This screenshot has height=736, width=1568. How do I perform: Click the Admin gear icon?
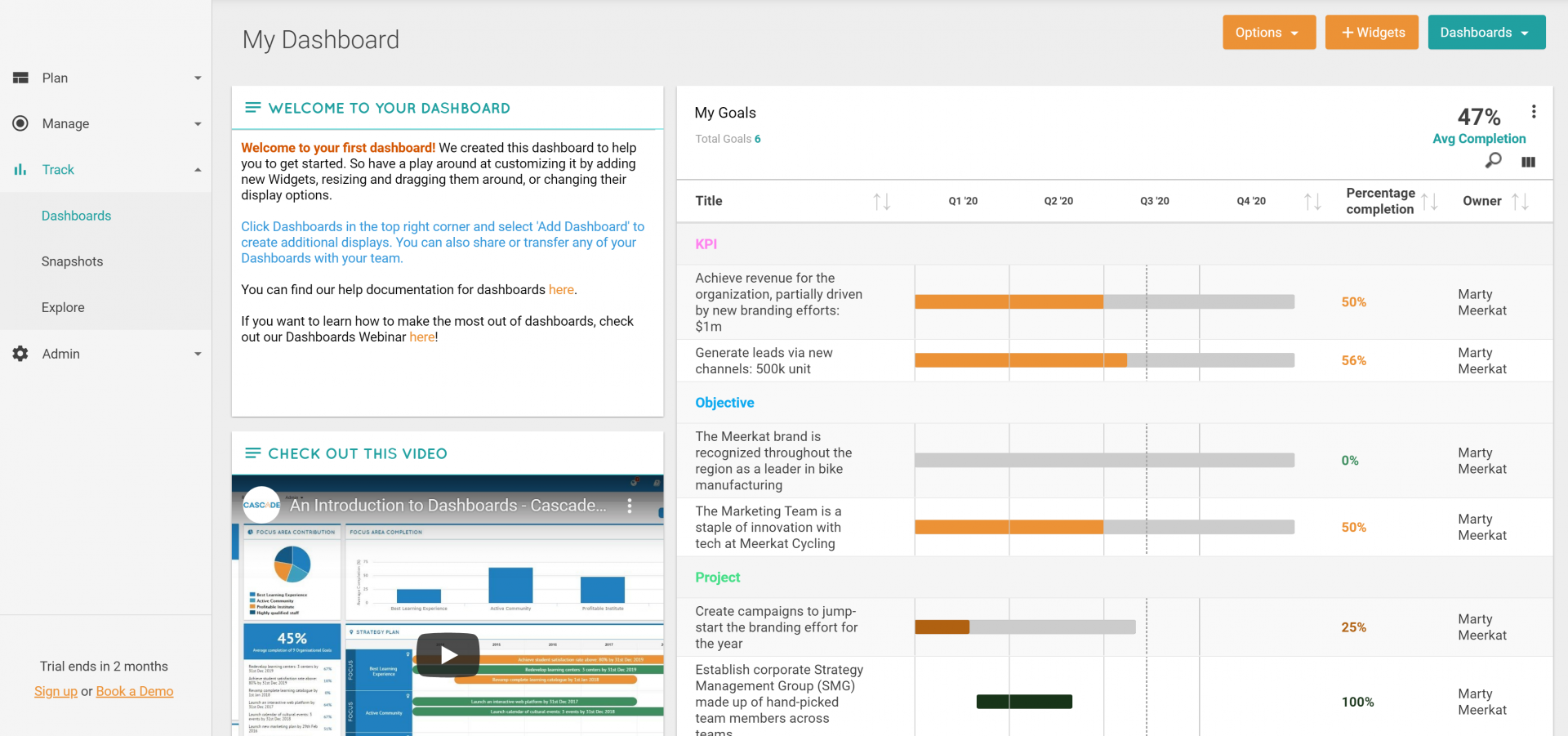pos(20,354)
